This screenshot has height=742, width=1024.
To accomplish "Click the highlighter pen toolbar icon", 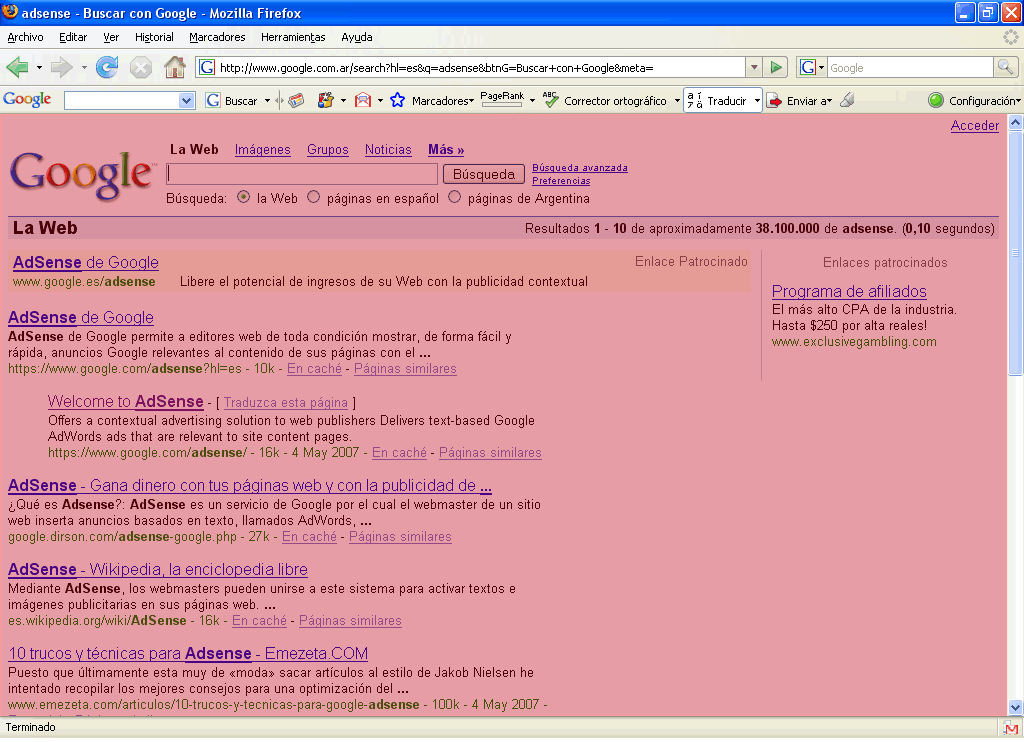I will click(847, 100).
